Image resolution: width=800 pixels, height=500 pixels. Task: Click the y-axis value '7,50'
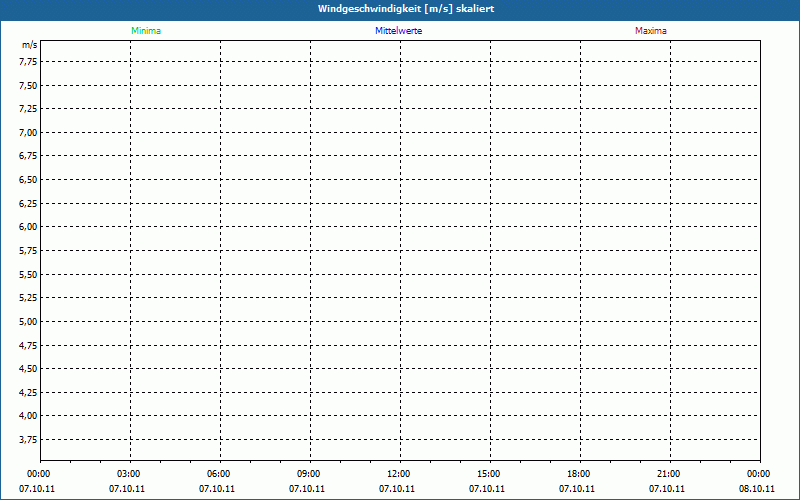pyautogui.click(x=28, y=86)
